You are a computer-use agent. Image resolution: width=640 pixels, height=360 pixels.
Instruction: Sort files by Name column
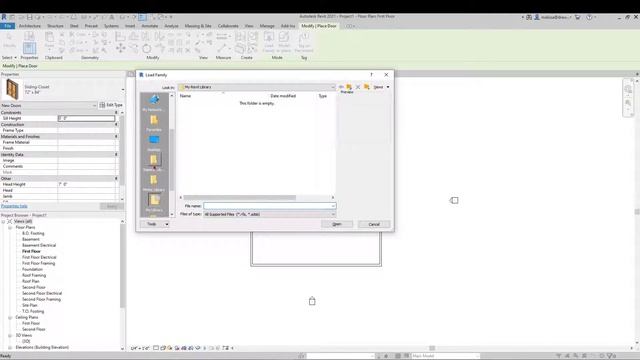click(x=185, y=96)
